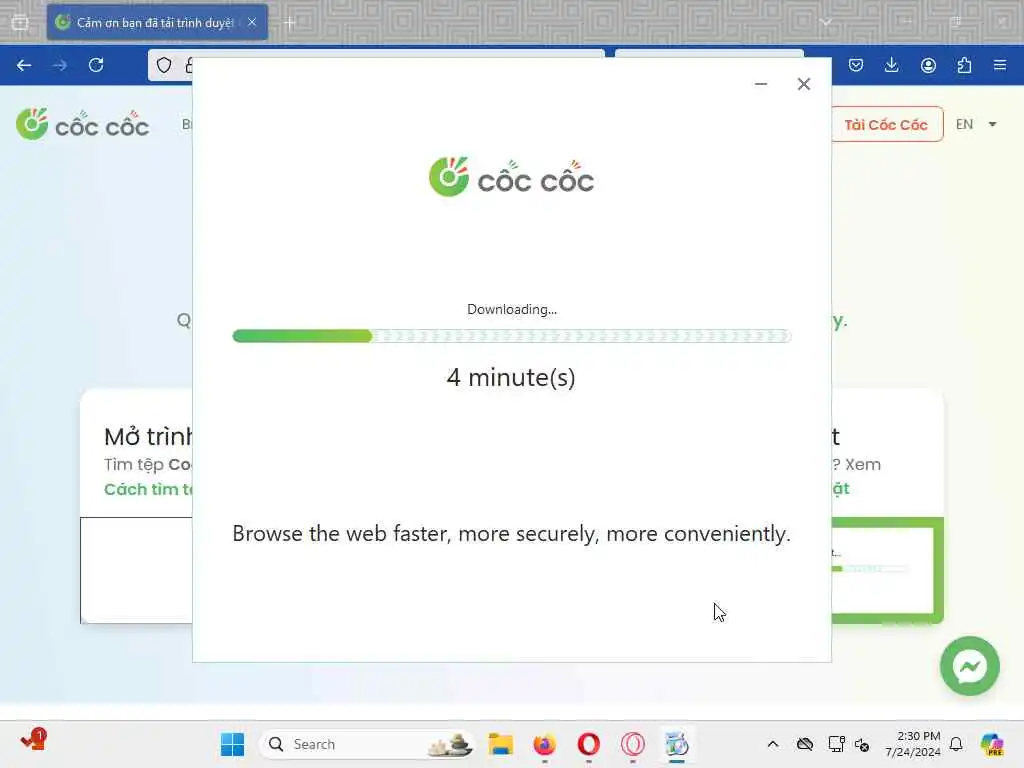The width and height of the screenshot is (1024, 768).
Task: Close the Cốc Cốc browser tab
Action: tap(252, 22)
